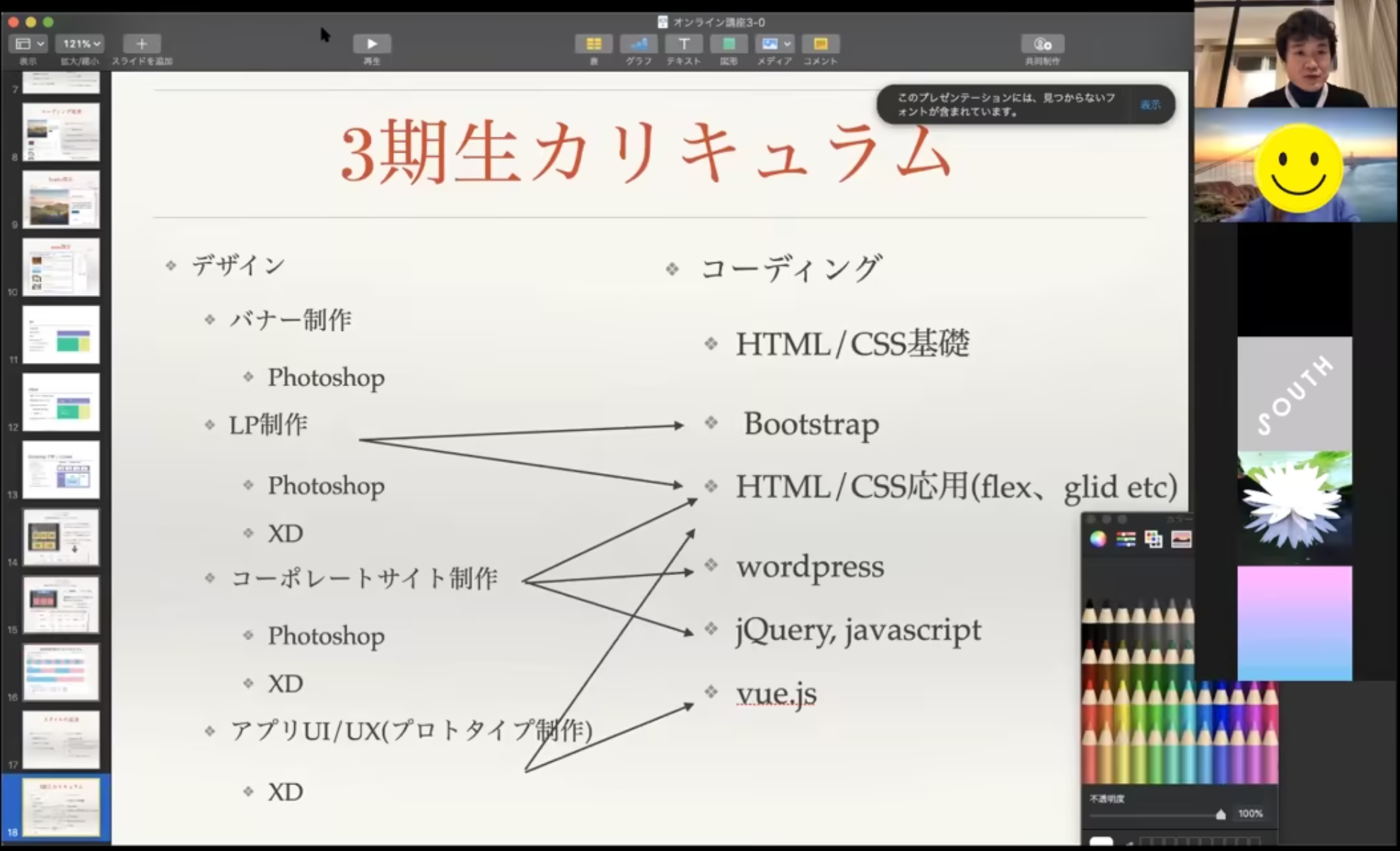Add a new slide with plus button
This screenshot has height=851, width=1400.
pos(141,44)
